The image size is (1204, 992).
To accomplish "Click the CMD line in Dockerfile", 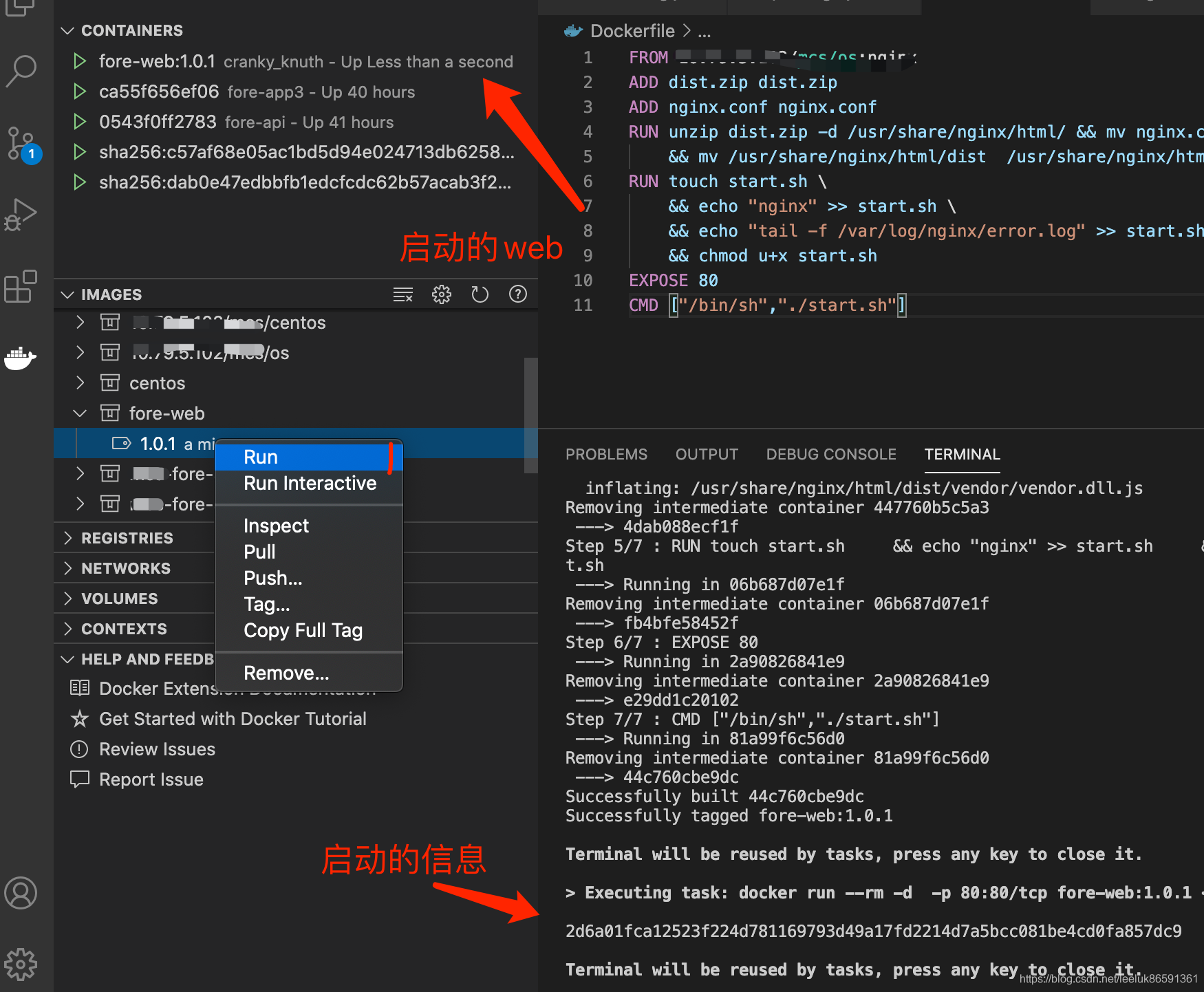I will 767,305.
